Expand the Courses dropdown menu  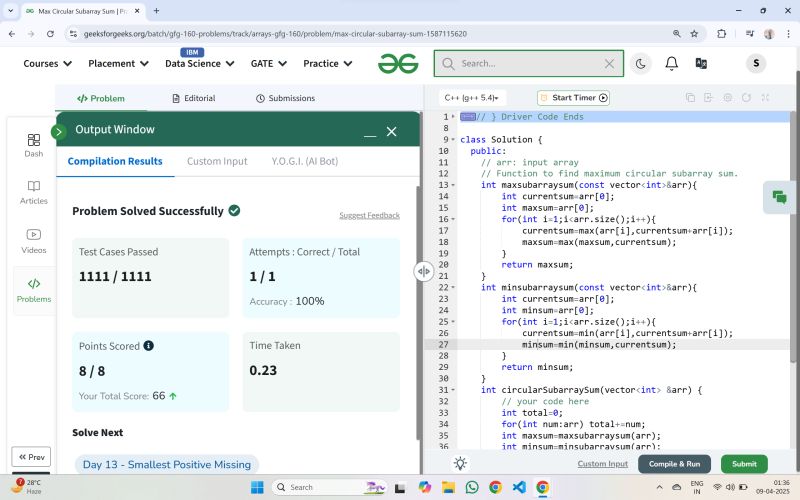point(47,64)
